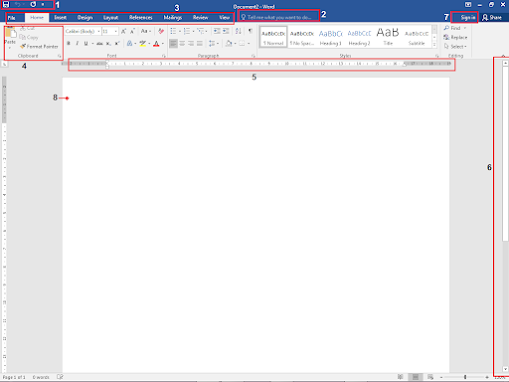Open the File tab
This screenshot has width=509, height=382.
[x=12, y=18]
